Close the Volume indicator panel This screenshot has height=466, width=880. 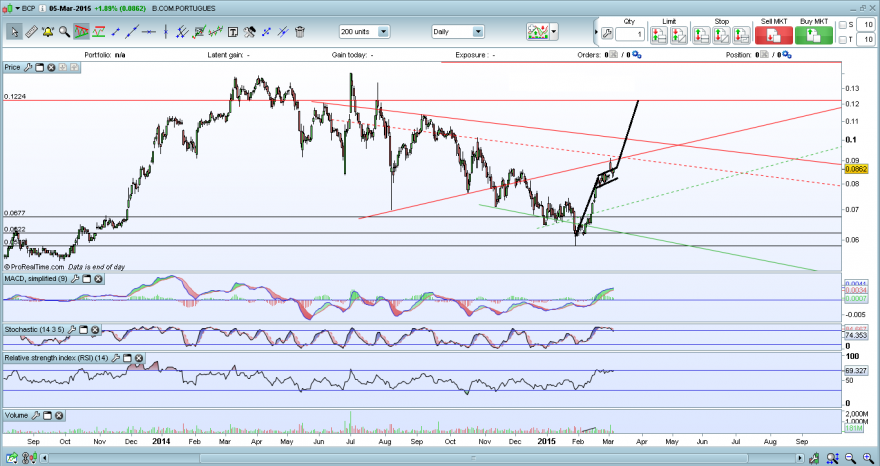(x=59, y=415)
